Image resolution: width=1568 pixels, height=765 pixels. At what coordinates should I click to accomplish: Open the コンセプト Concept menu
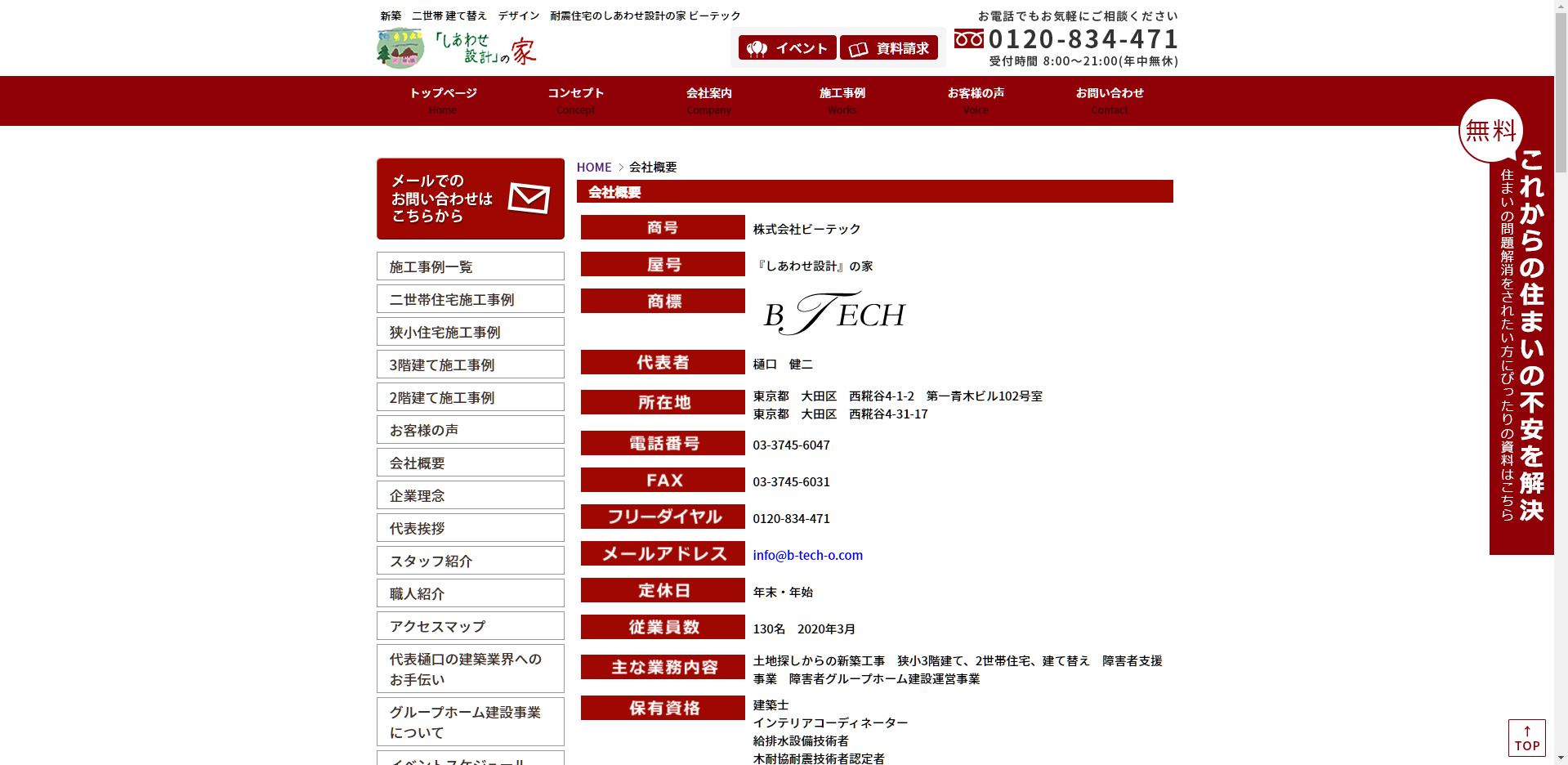point(576,101)
